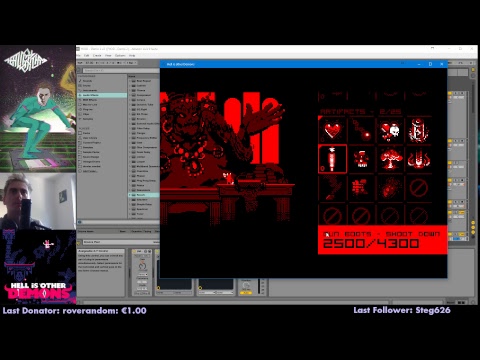Adjust the device dial knob
Image resolution: width=480 pixels, height=360 pixels.
[x=142, y=266]
